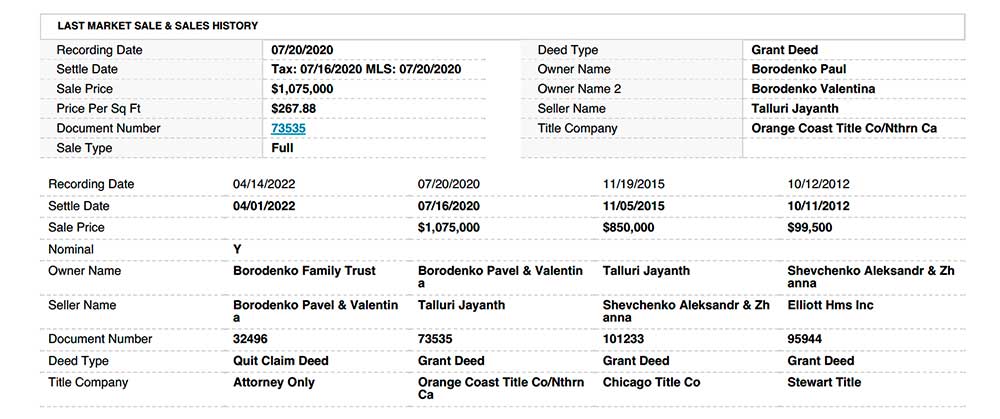Click the Grant Deed value beside Deed Type

[784, 50]
